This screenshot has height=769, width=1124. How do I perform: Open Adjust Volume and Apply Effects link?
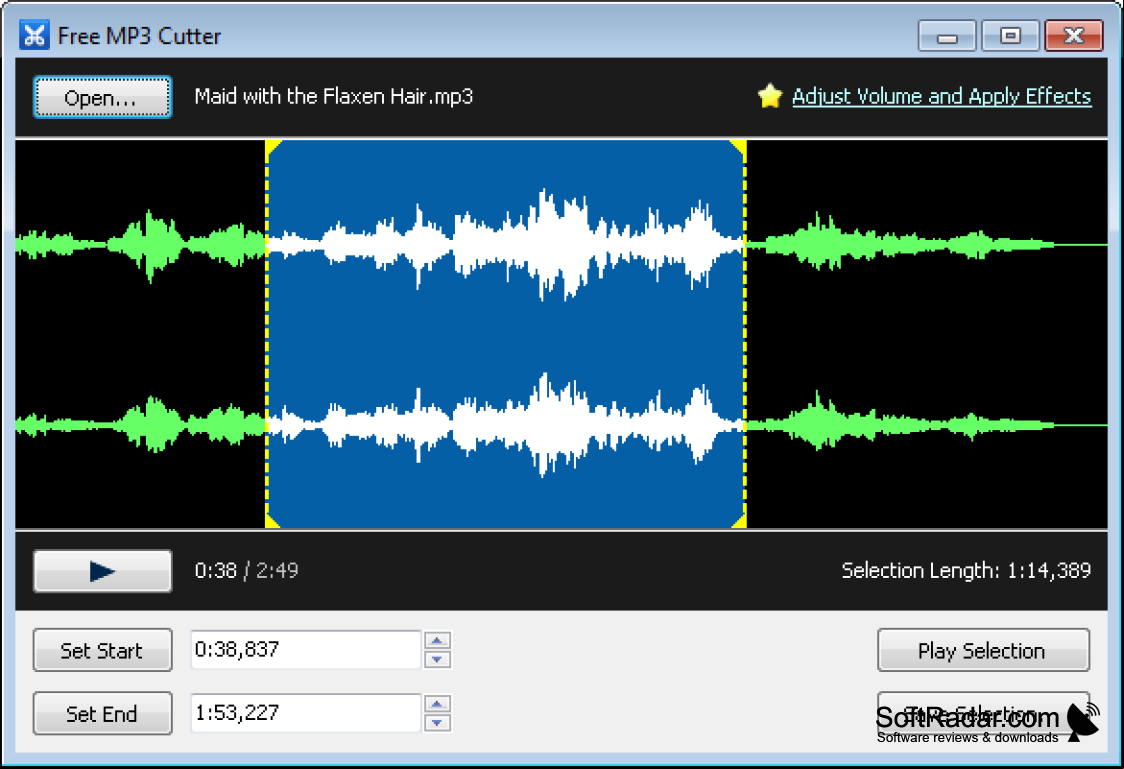tap(941, 96)
